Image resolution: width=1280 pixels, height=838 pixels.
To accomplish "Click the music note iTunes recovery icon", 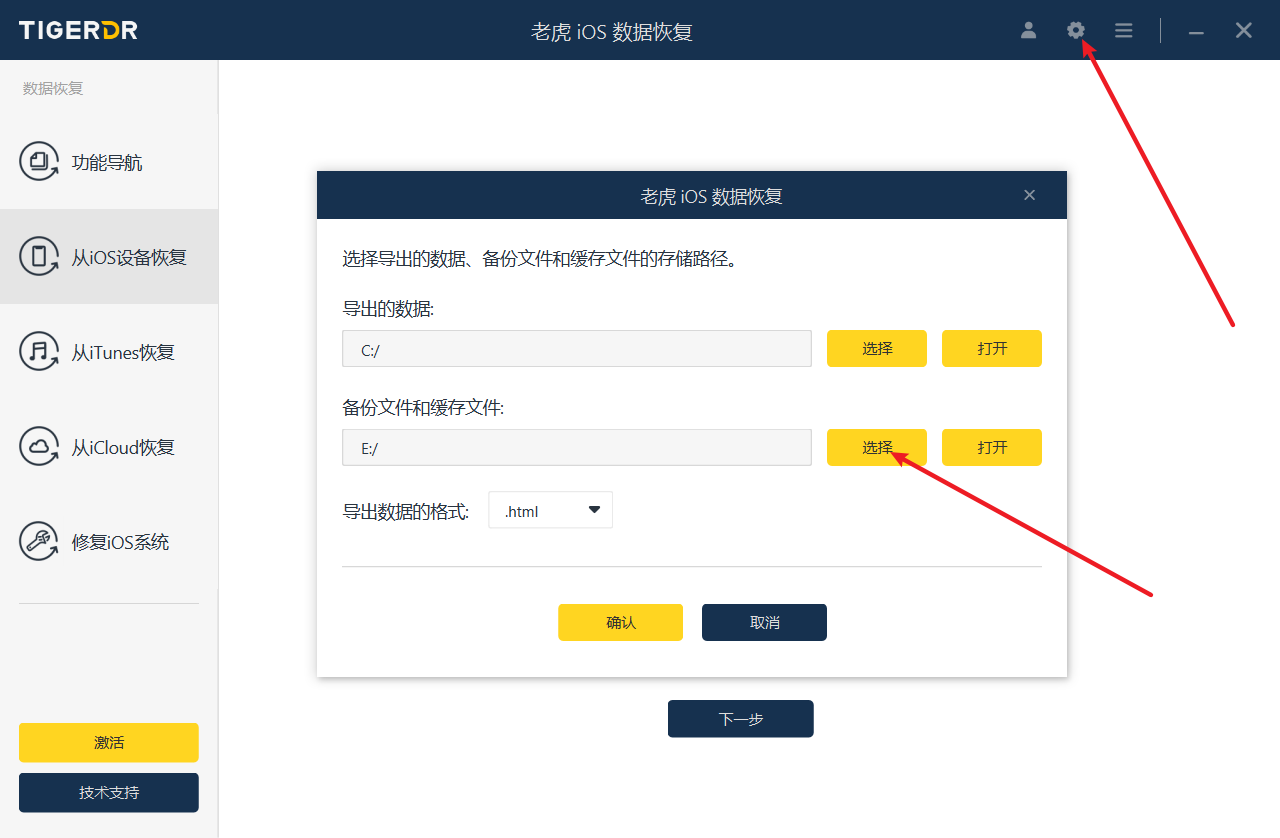I will (x=39, y=352).
